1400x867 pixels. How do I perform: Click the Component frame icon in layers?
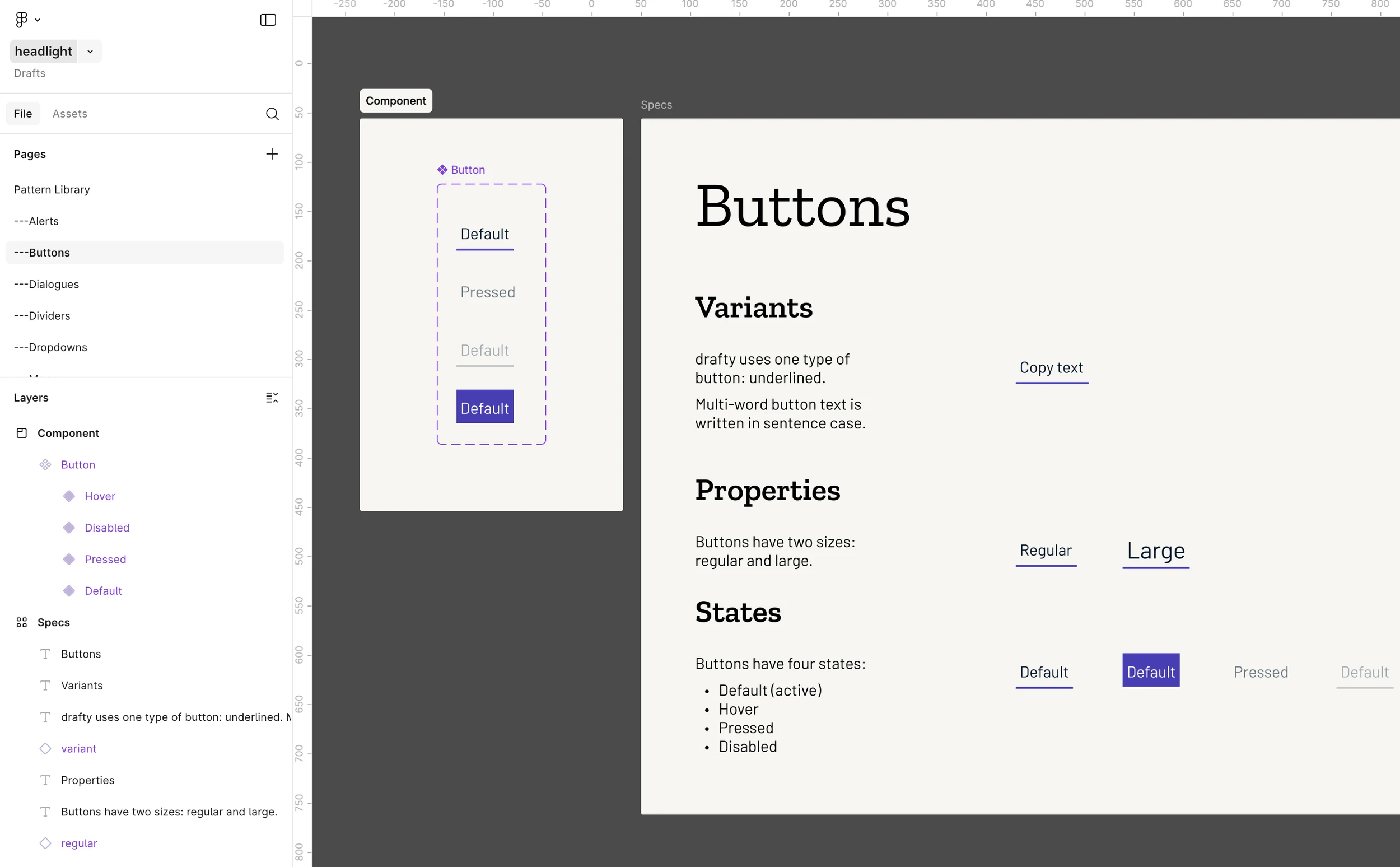pyautogui.click(x=22, y=433)
